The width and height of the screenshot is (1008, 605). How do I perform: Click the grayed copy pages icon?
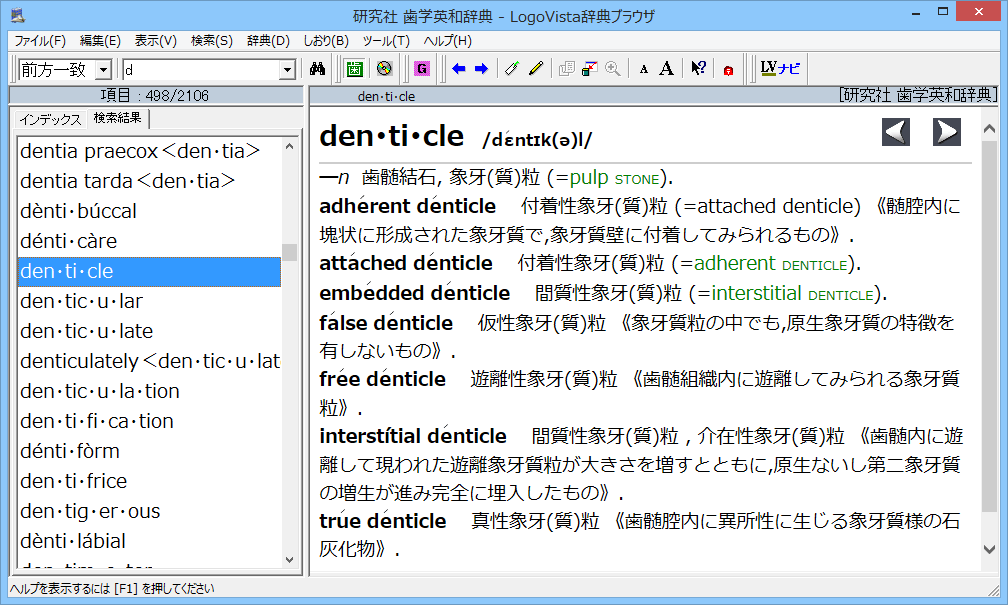566,69
